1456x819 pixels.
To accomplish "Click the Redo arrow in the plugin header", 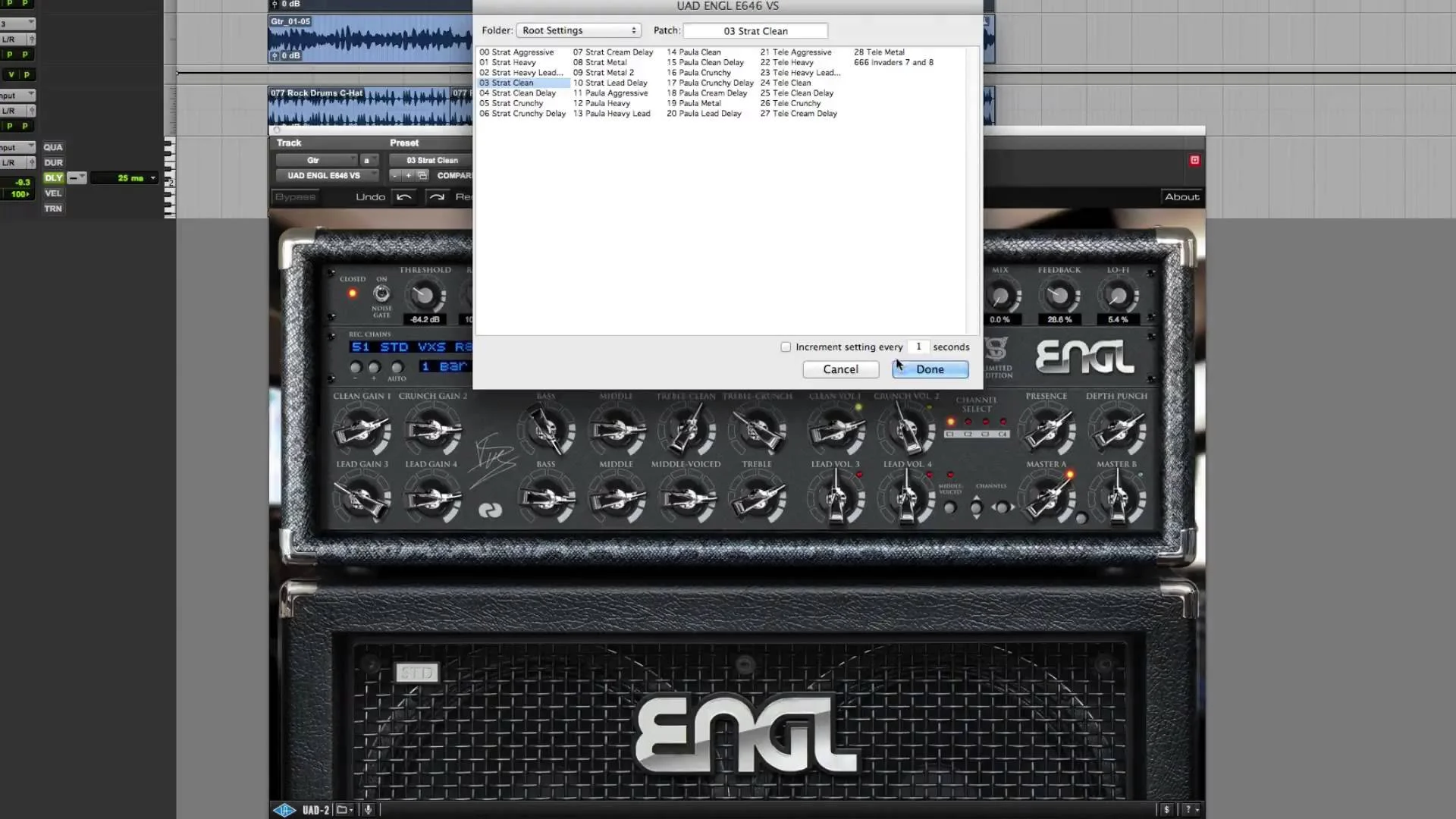I will pos(438,196).
